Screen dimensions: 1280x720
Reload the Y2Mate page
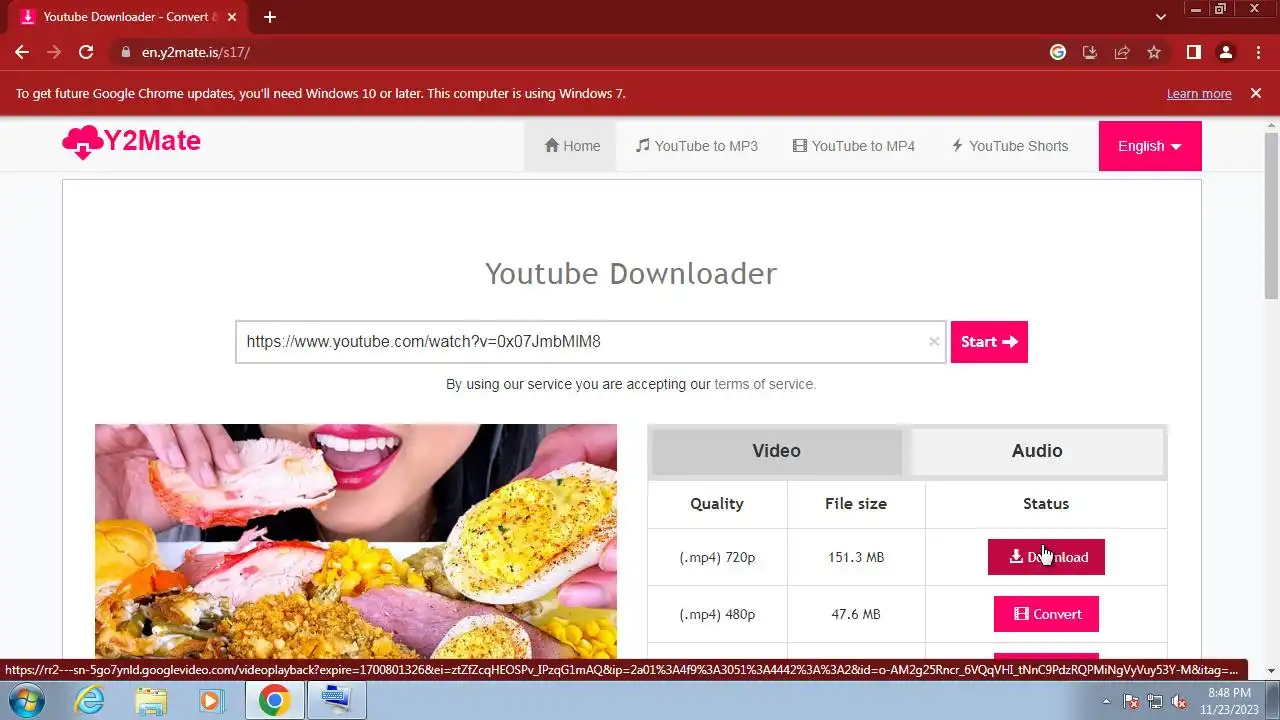coord(86,52)
